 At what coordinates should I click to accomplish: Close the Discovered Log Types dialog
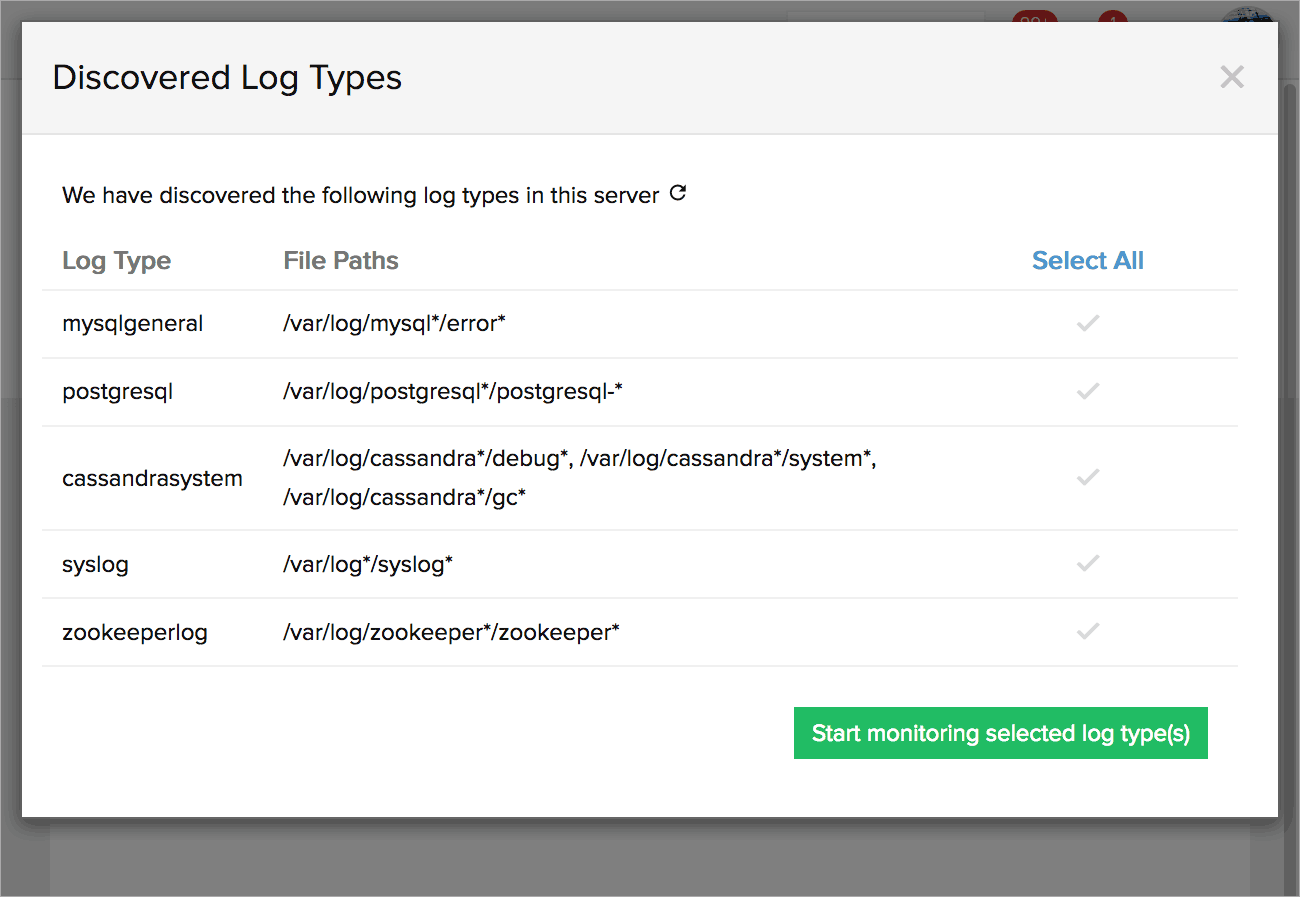coord(1232,77)
